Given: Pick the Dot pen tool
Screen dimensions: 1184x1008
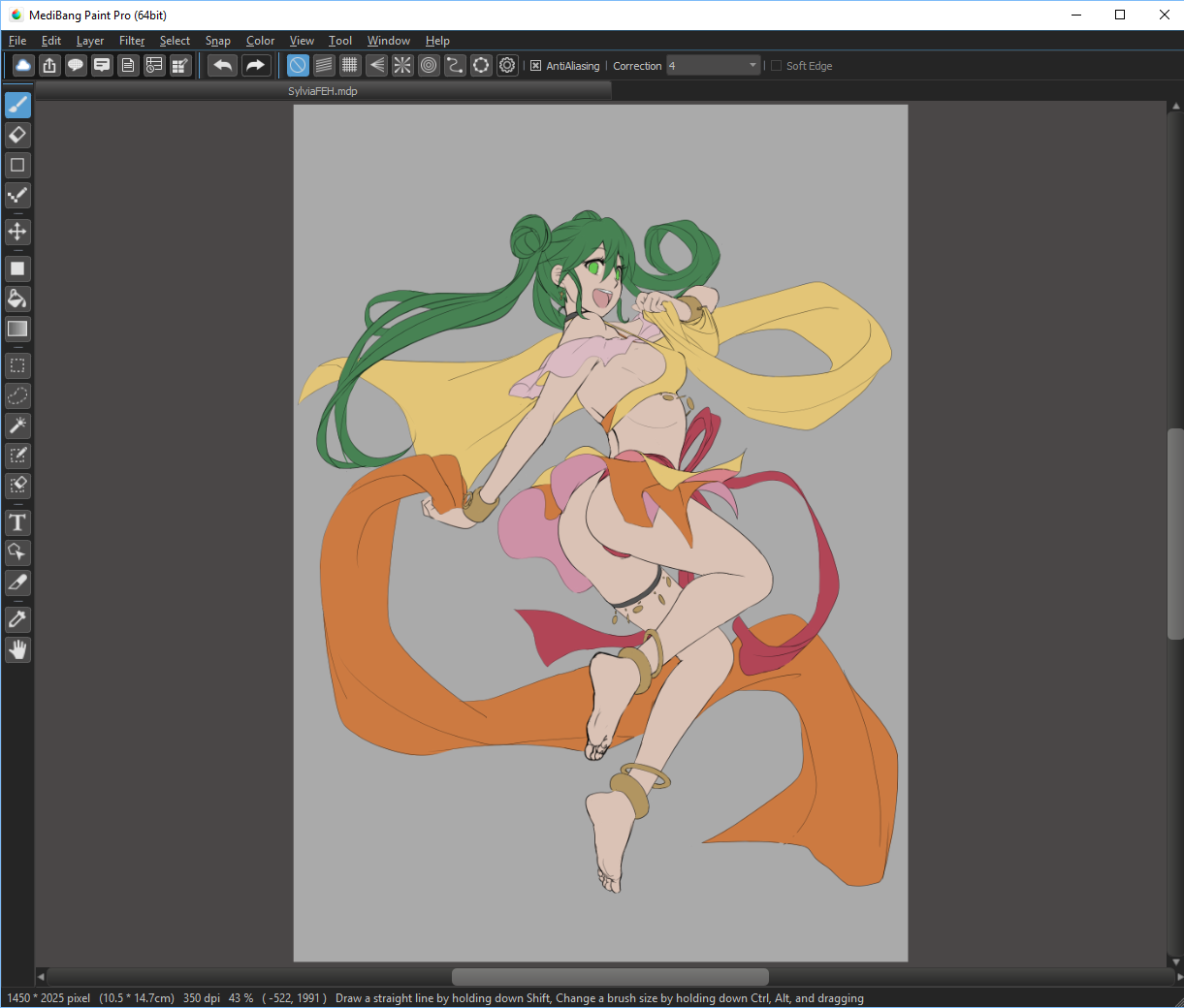Looking at the screenshot, I should point(17,195).
